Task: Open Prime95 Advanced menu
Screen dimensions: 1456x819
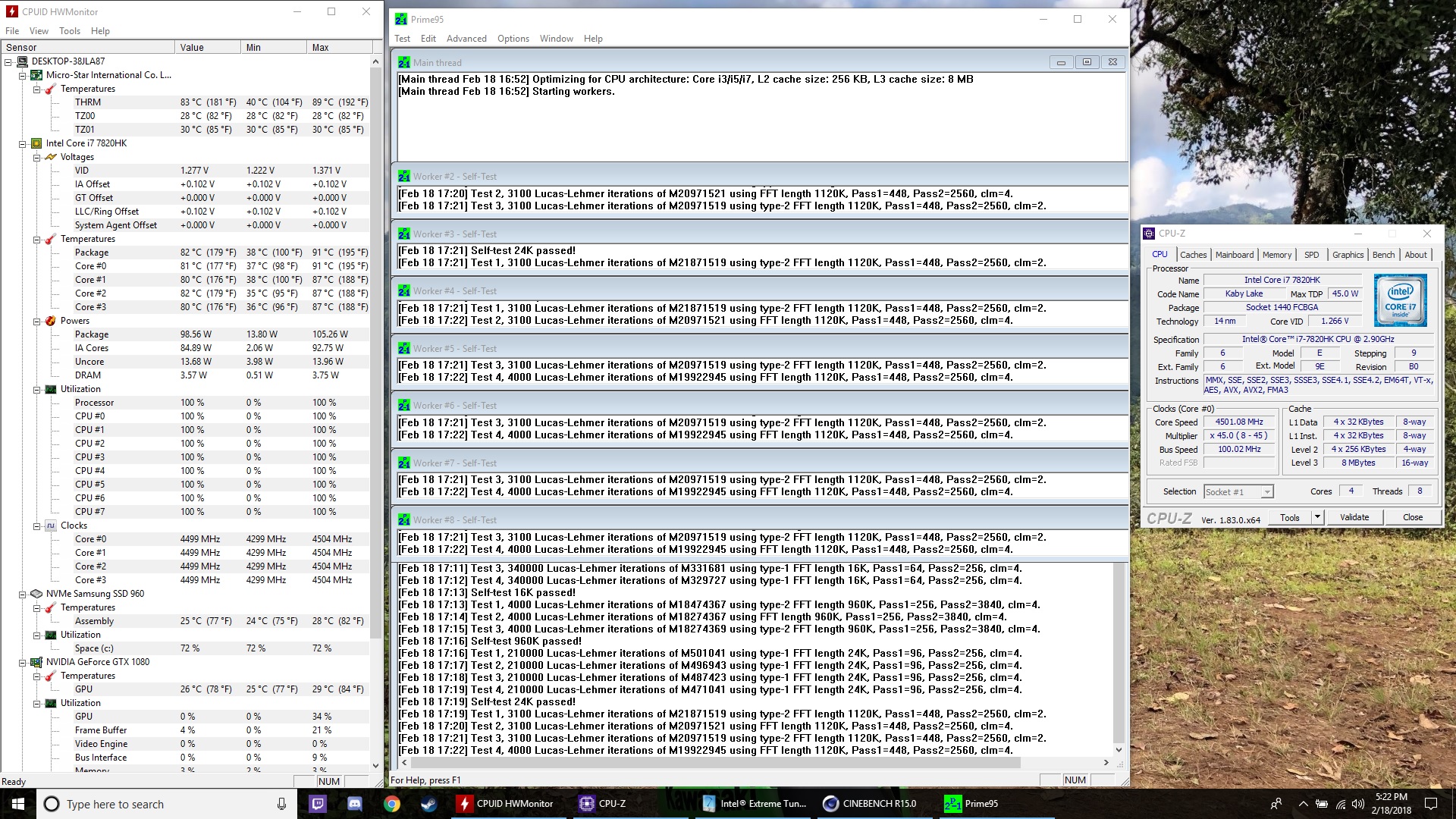Action: [x=466, y=39]
